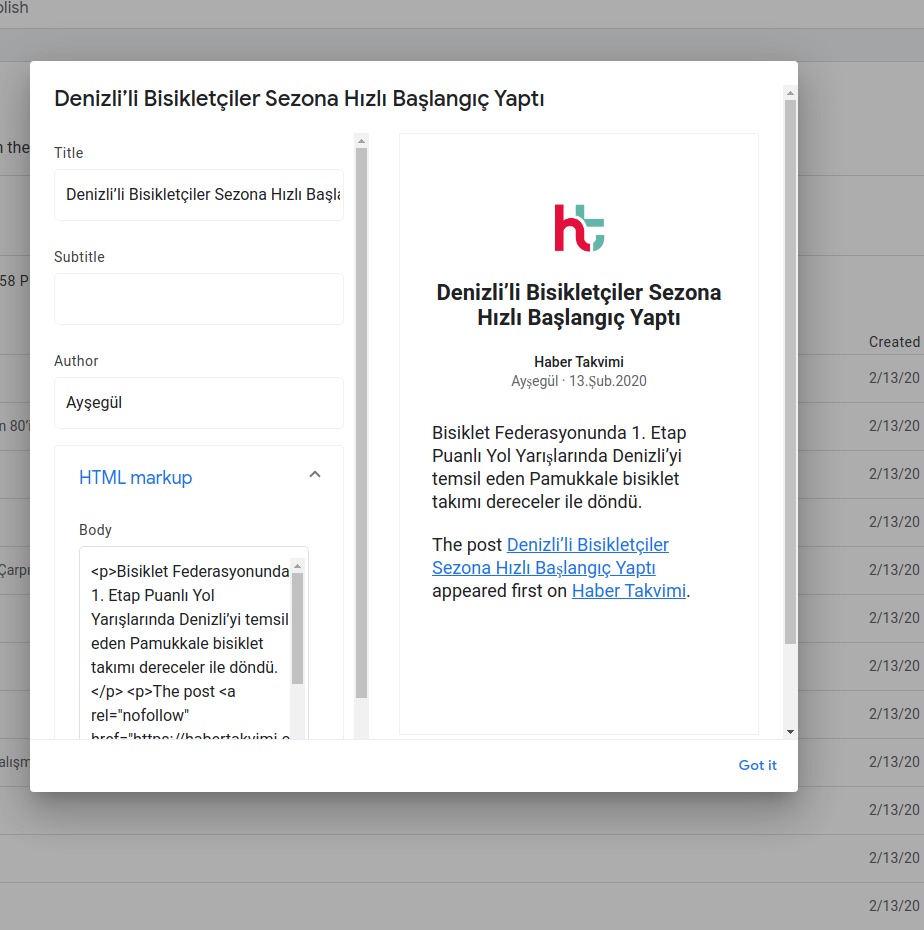Viewport: 924px width, 930px height.
Task: Click the Haber Takvimi logo in preview
Action: coord(579,228)
